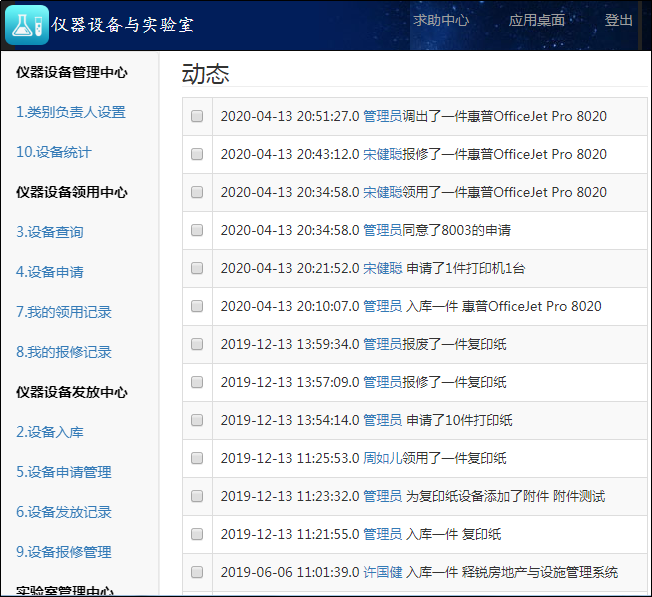Open the 求助中心 menu item
Viewport: 652px width, 597px height.
pos(441,20)
